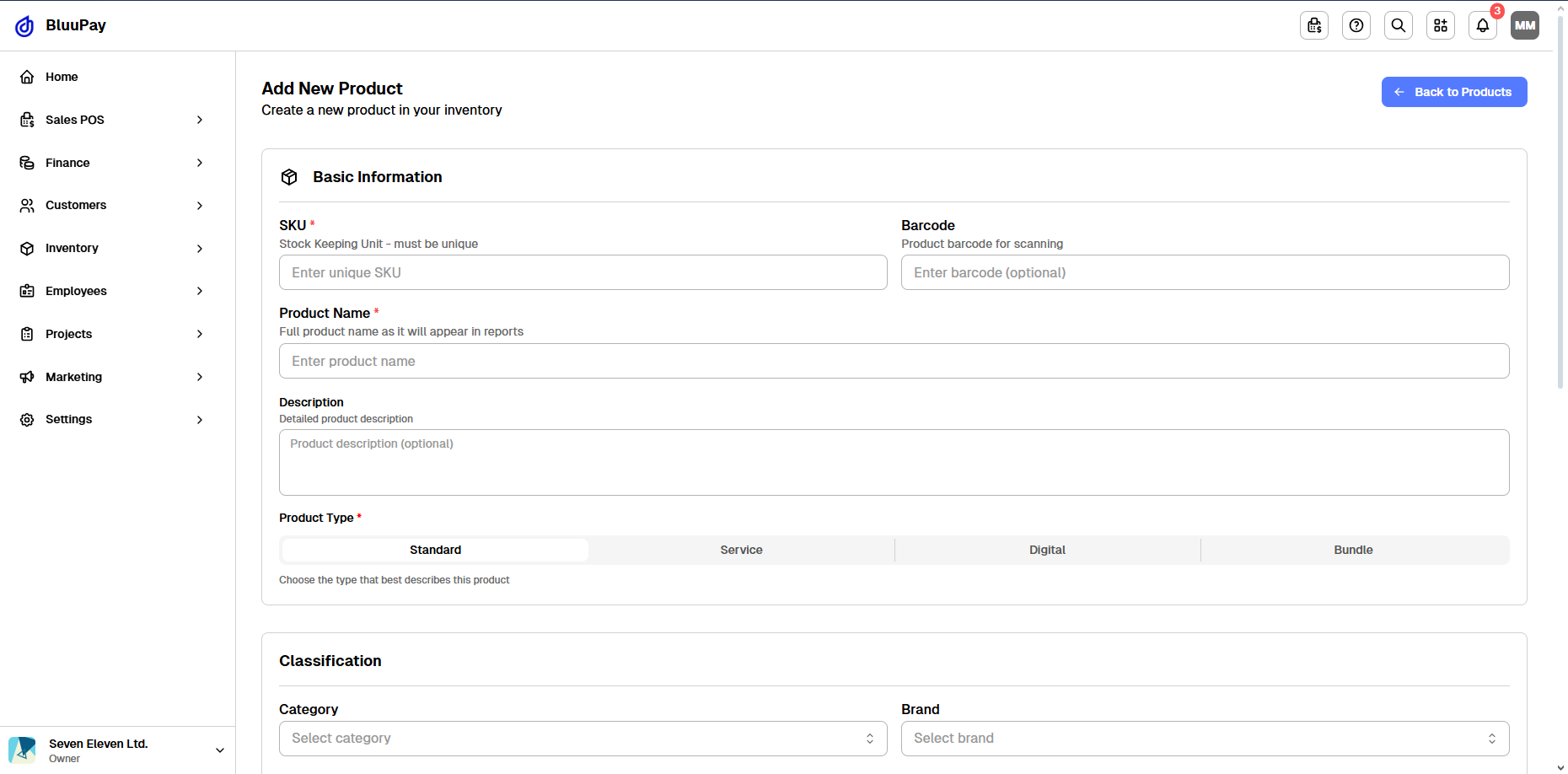
Task: Open the POS register icon in header
Action: click(x=1314, y=25)
